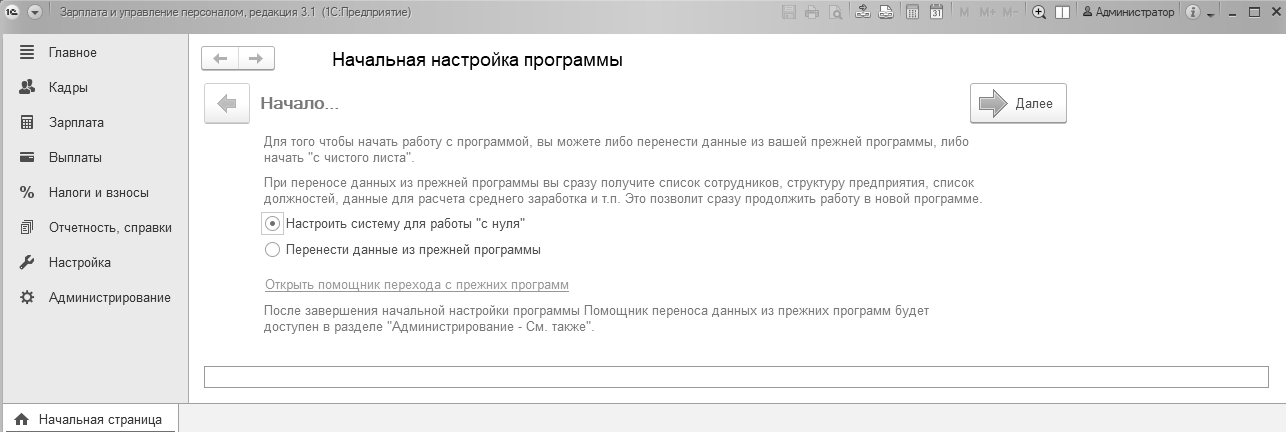Click the wrench icon beside Настройка

[27, 262]
